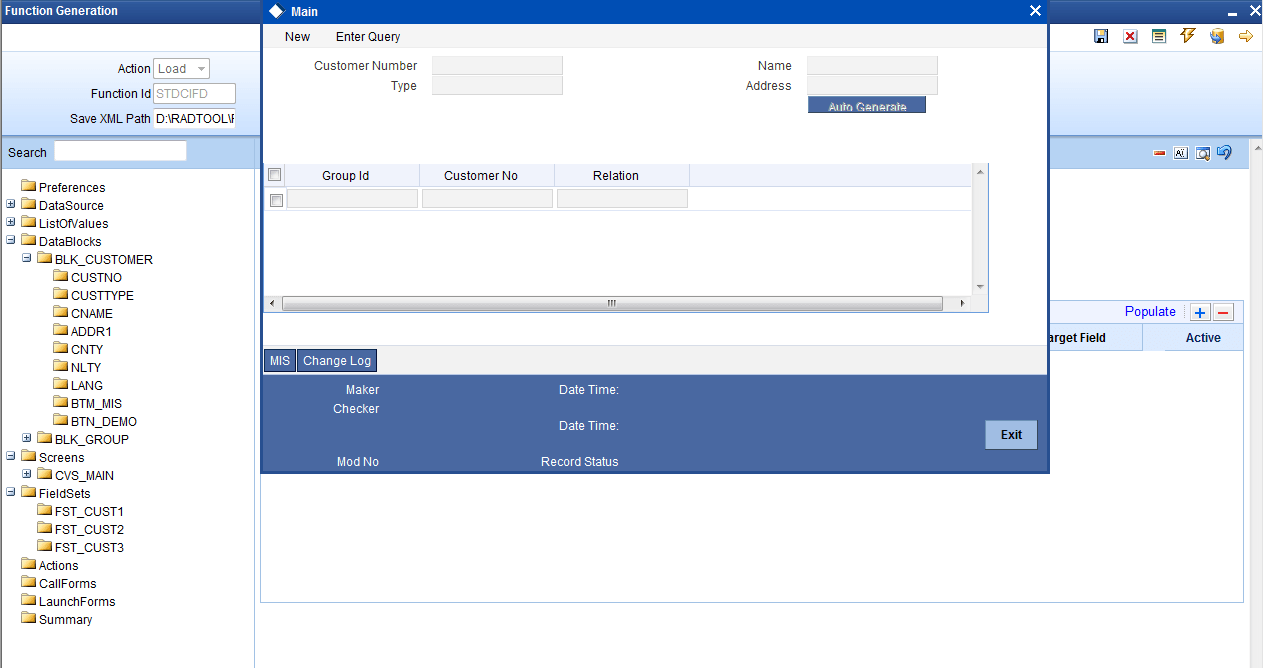
Task: Click the FST_CUST2 folder icon
Action: click(44, 529)
